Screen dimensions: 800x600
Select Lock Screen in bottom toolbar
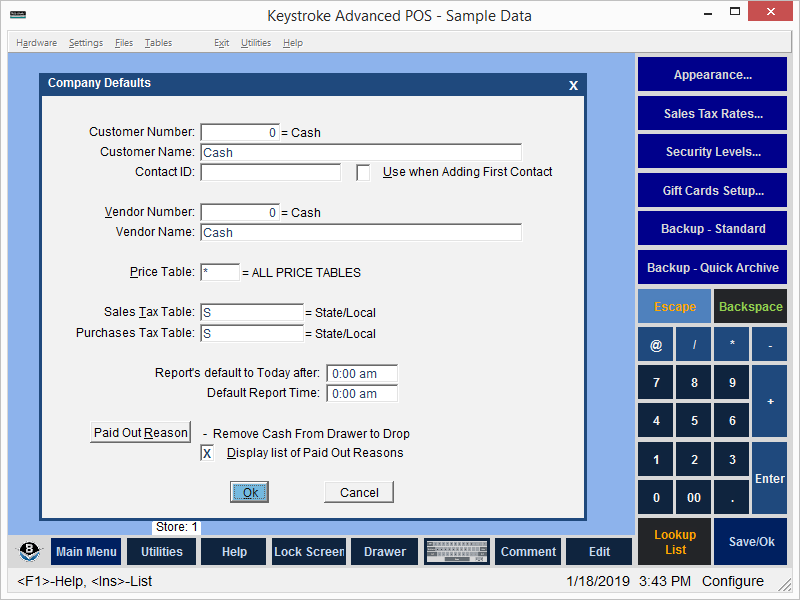(x=309, y=552)
